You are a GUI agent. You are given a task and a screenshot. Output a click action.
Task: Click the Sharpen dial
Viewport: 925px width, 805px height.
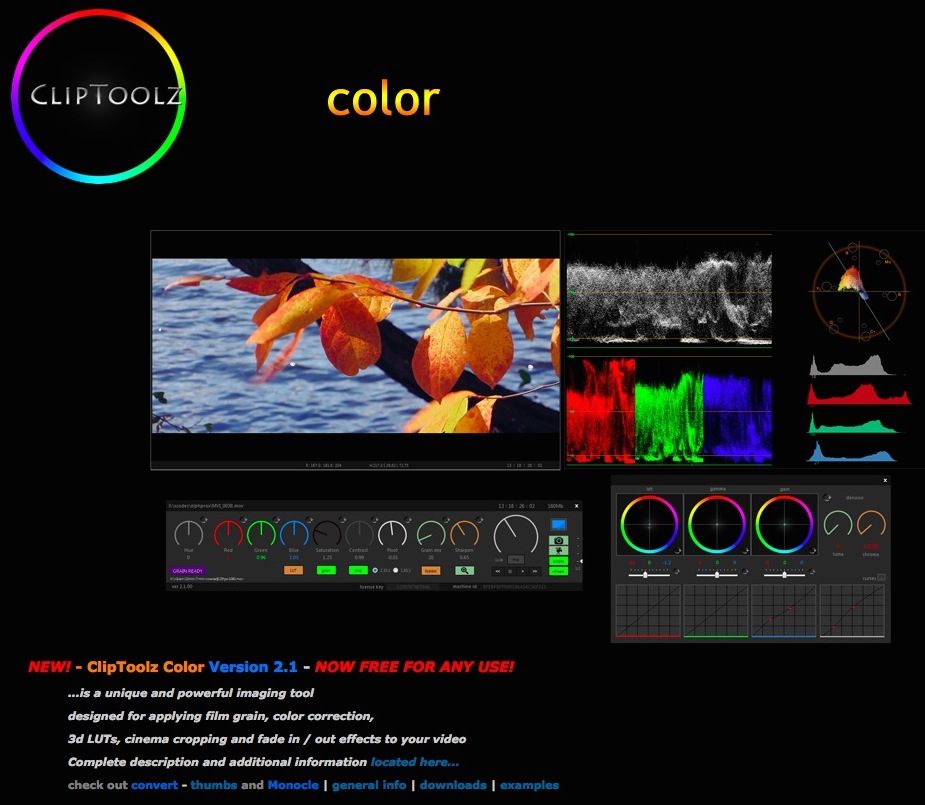(x=464, y=533)
